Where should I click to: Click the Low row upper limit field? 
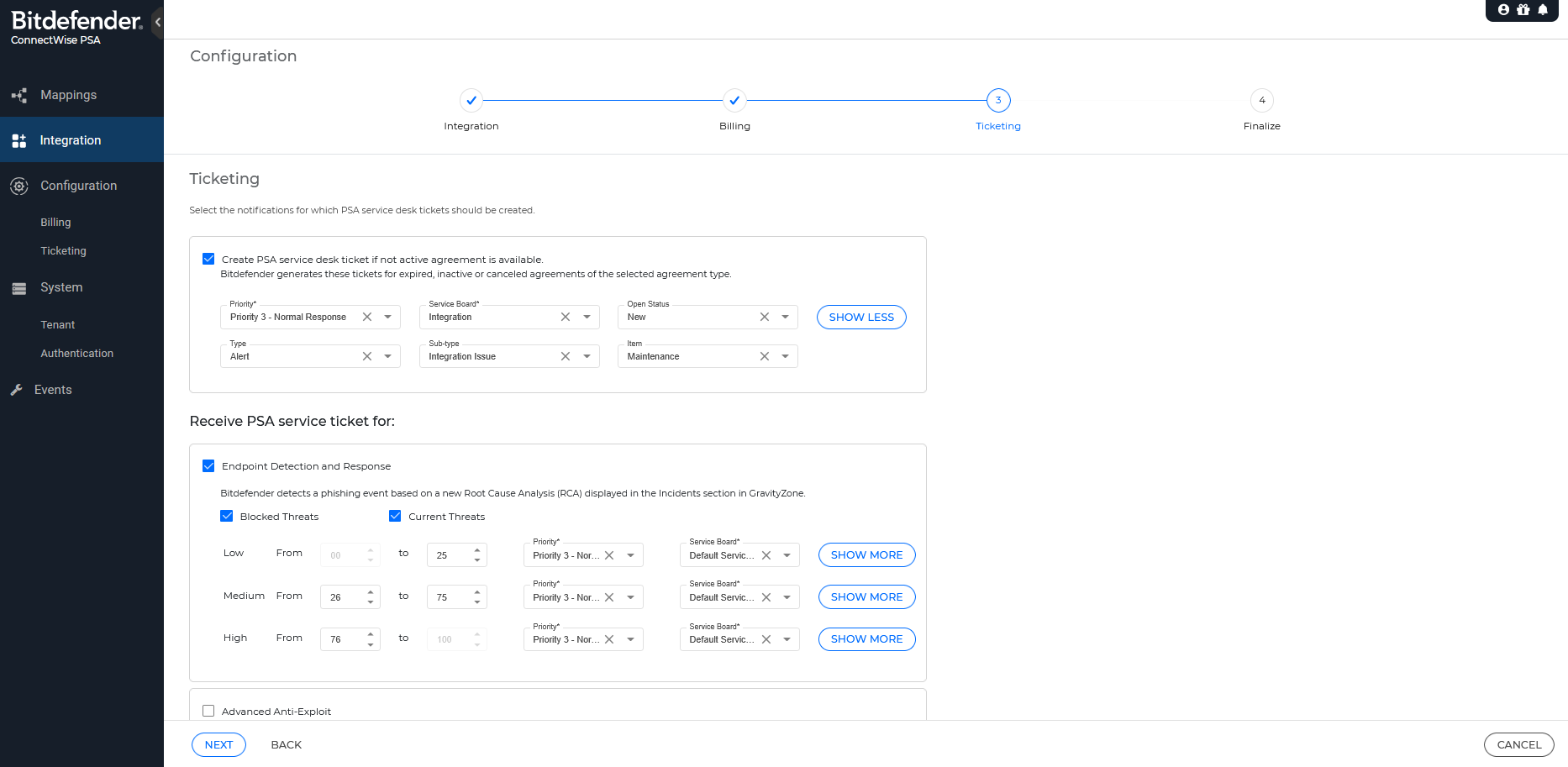[x=456, y=555]
